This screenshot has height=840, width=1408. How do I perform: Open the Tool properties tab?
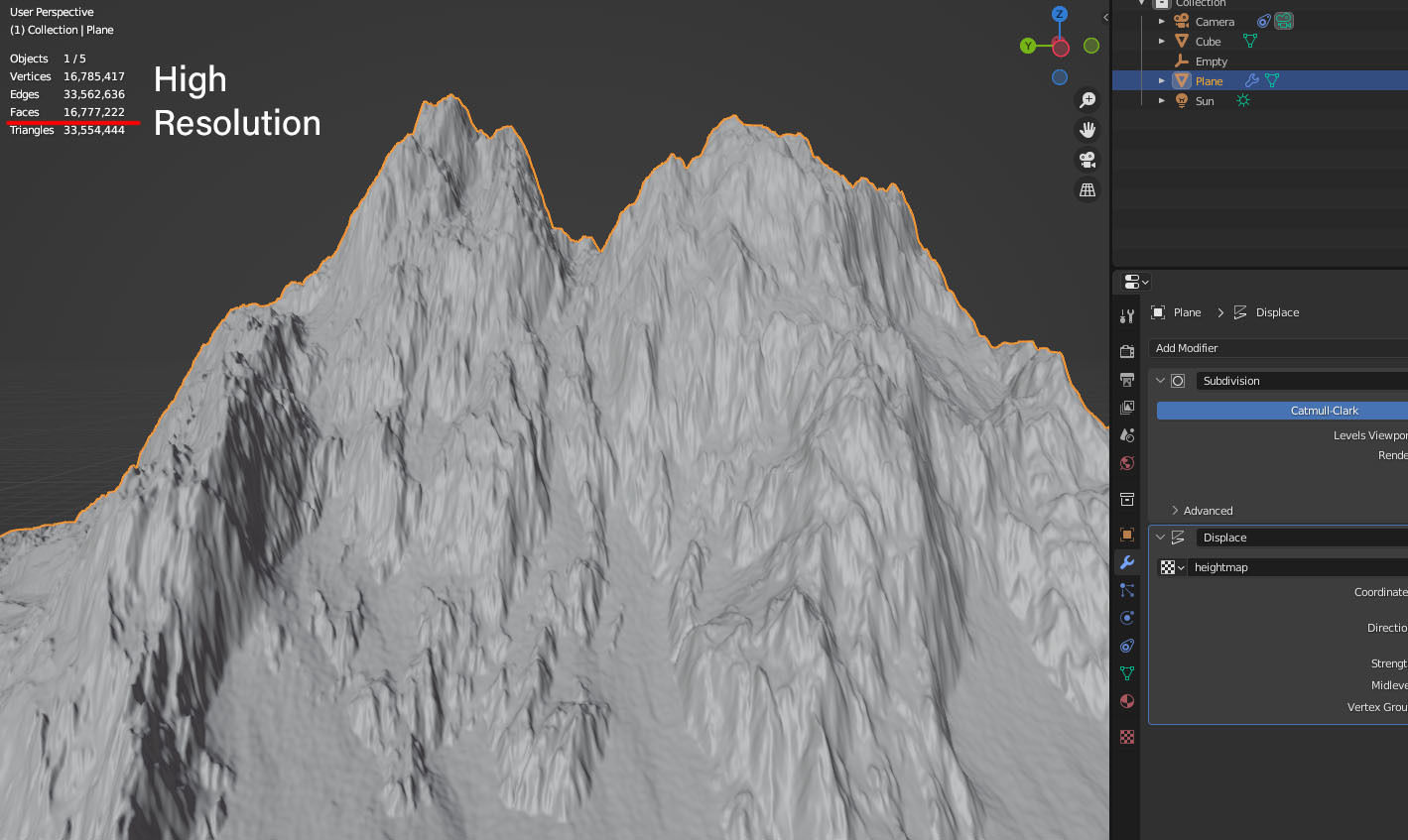pos(1127,316)
